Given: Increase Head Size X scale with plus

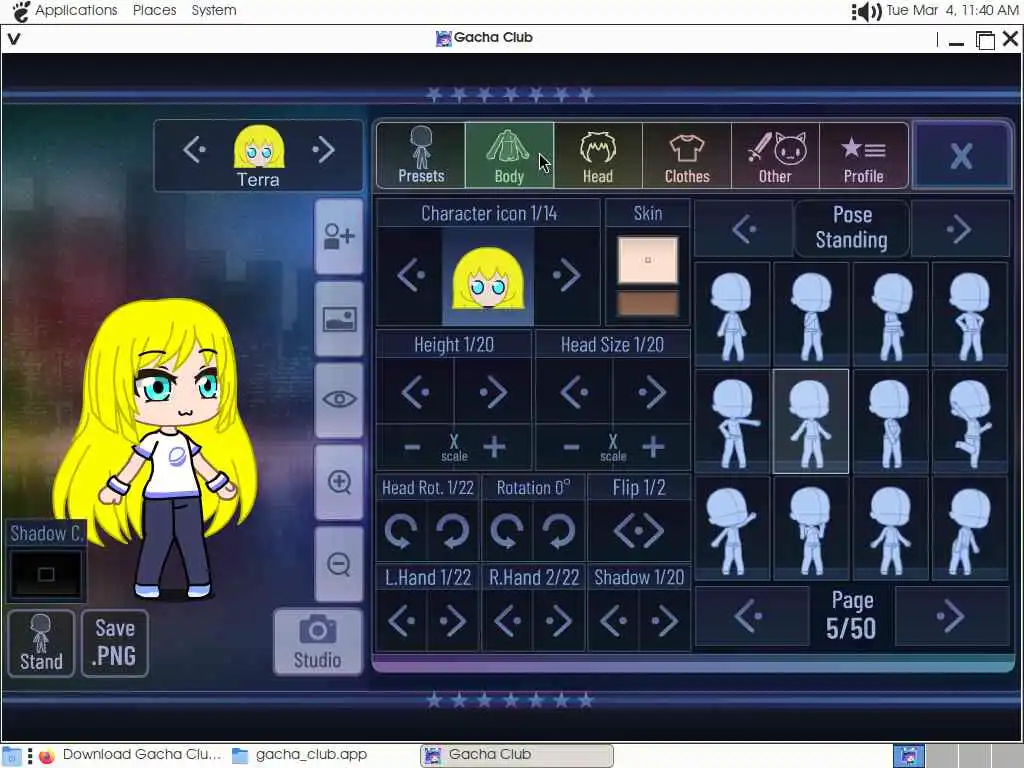Looking at the screenshot, I should 653,447.
